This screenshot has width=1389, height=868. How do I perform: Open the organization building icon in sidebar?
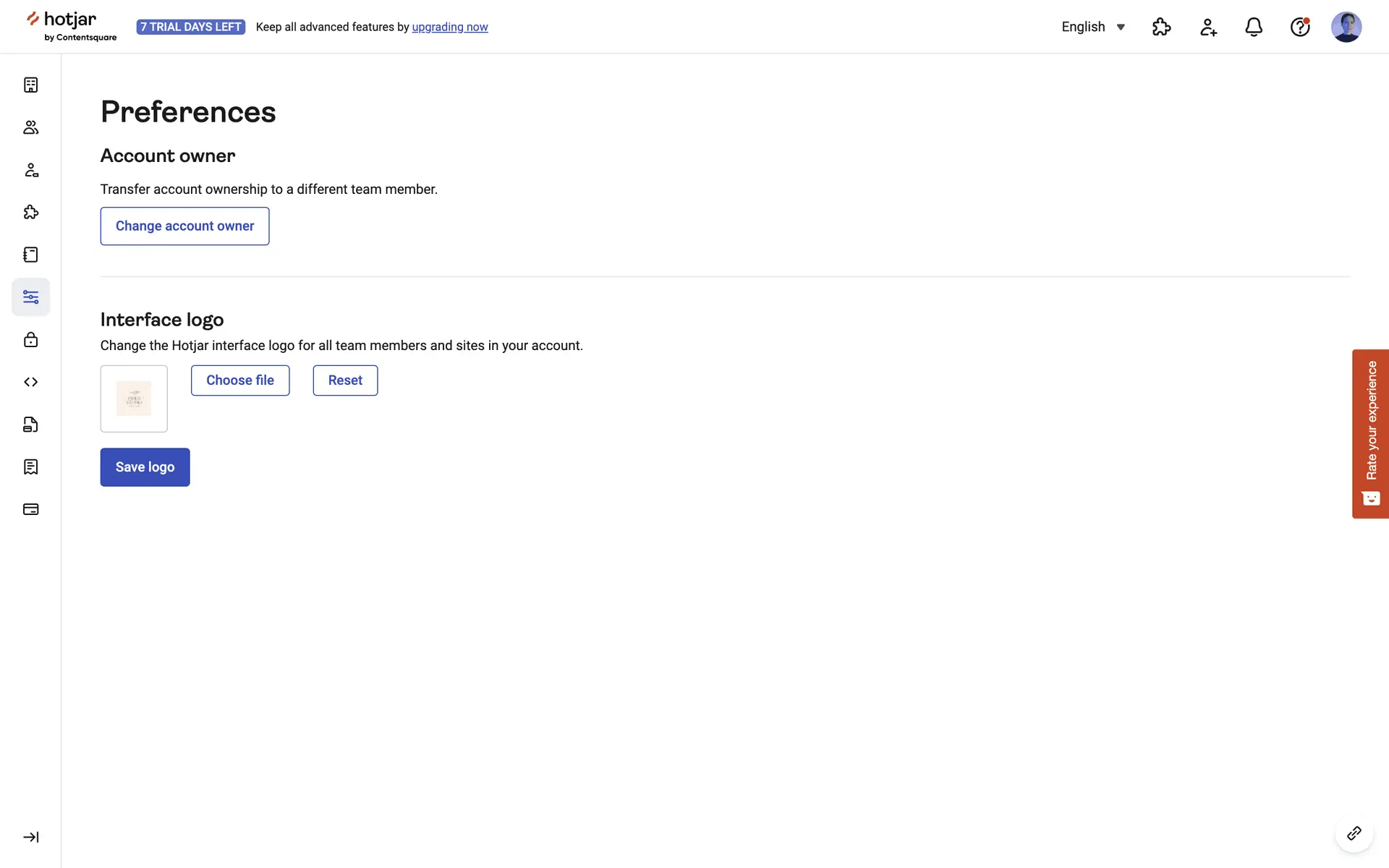click(x=30, y=85)
